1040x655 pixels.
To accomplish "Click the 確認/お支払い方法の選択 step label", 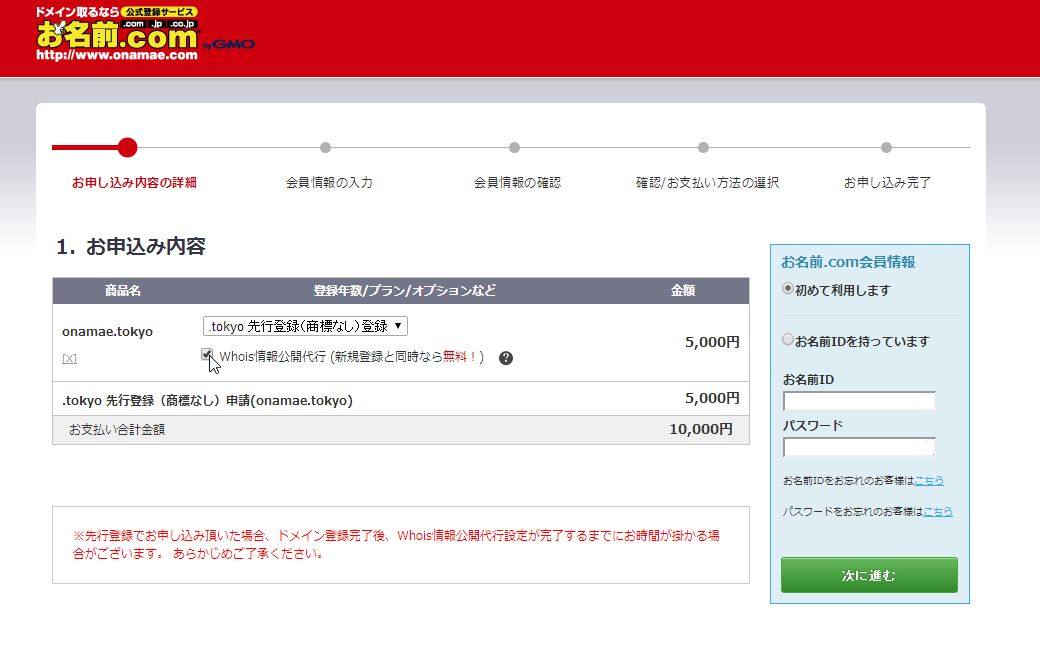I will (707, 182).
